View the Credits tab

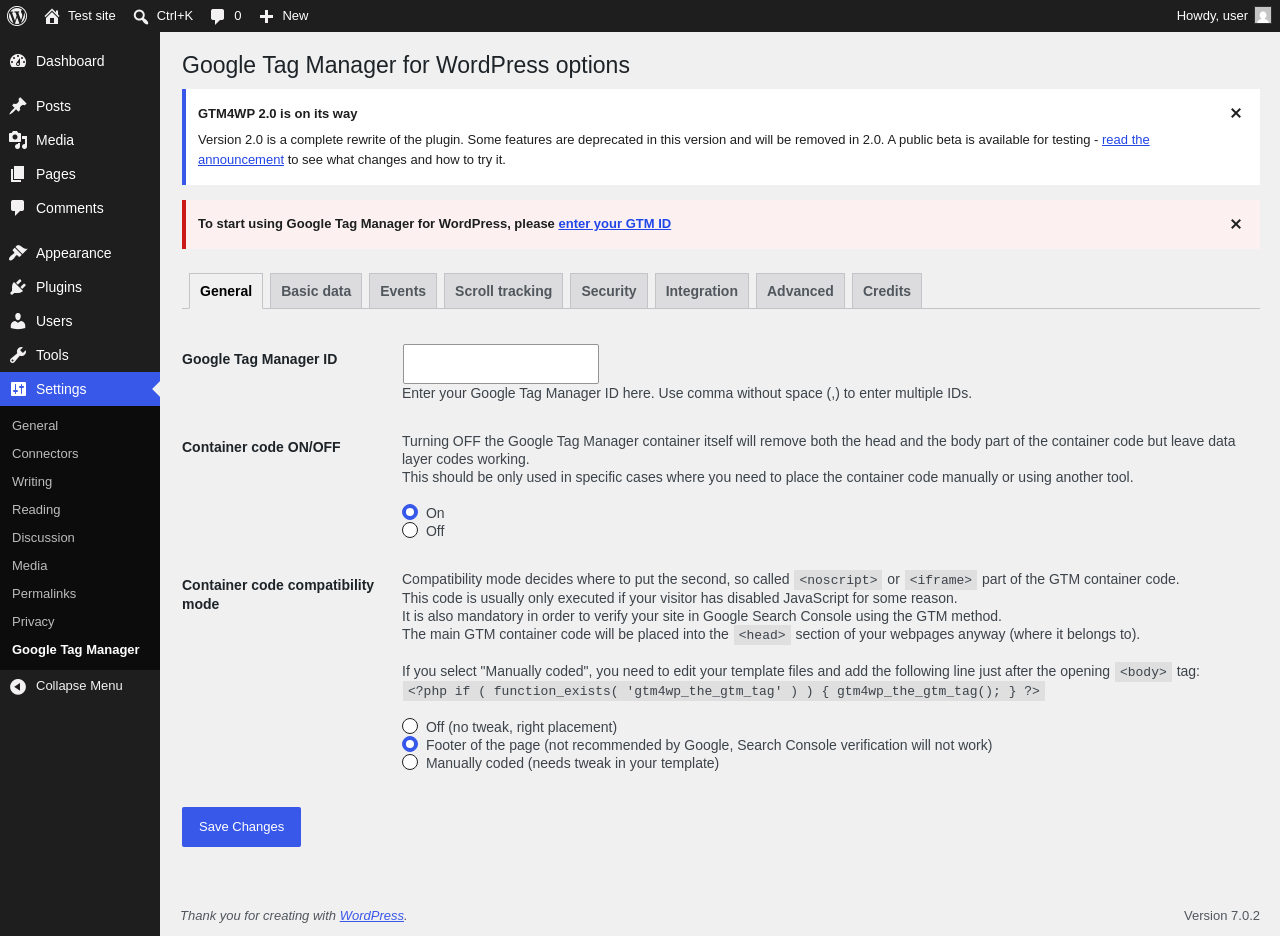(887, 291)
